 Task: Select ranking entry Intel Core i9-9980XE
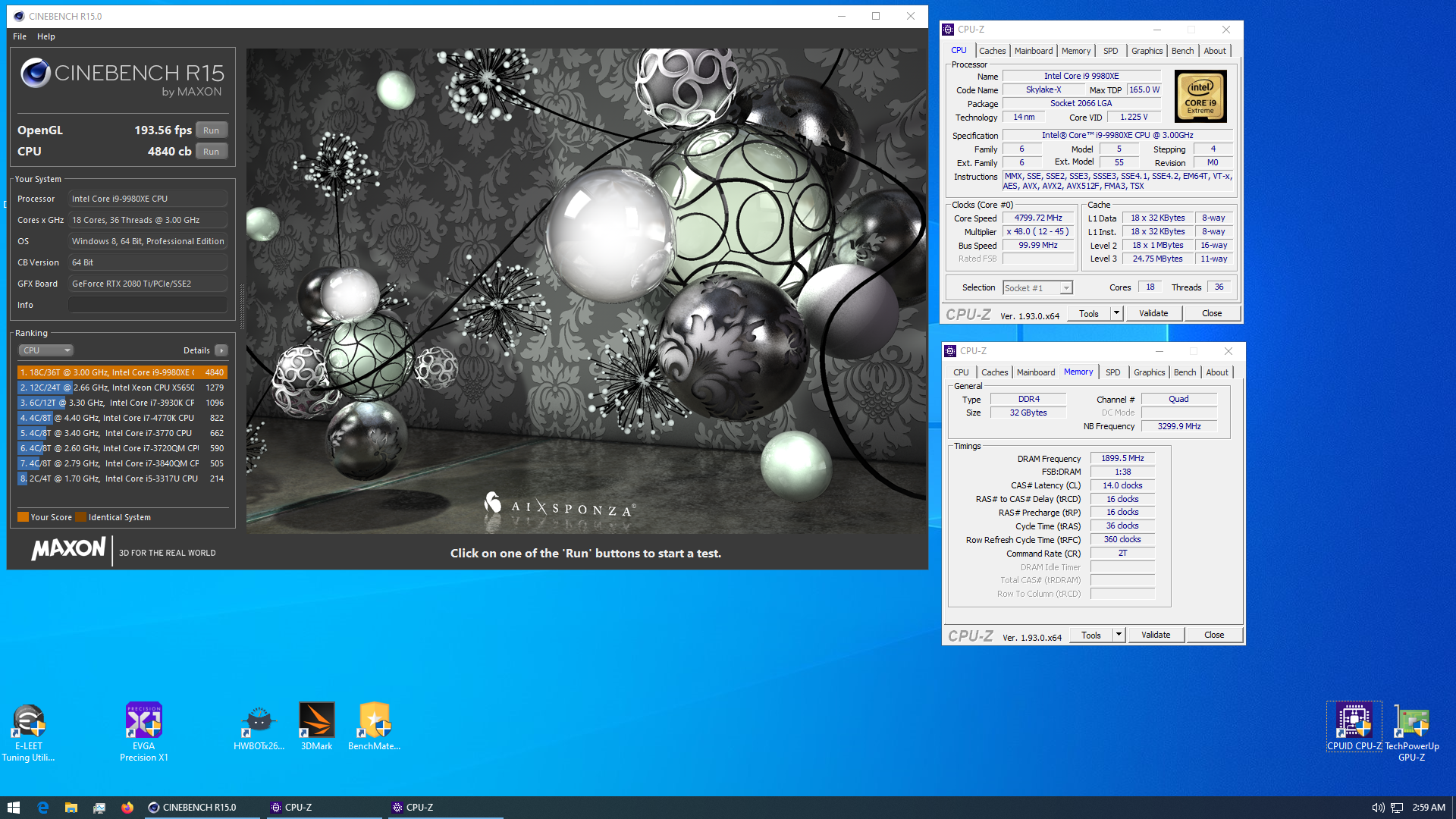click(x=122, y=372)
